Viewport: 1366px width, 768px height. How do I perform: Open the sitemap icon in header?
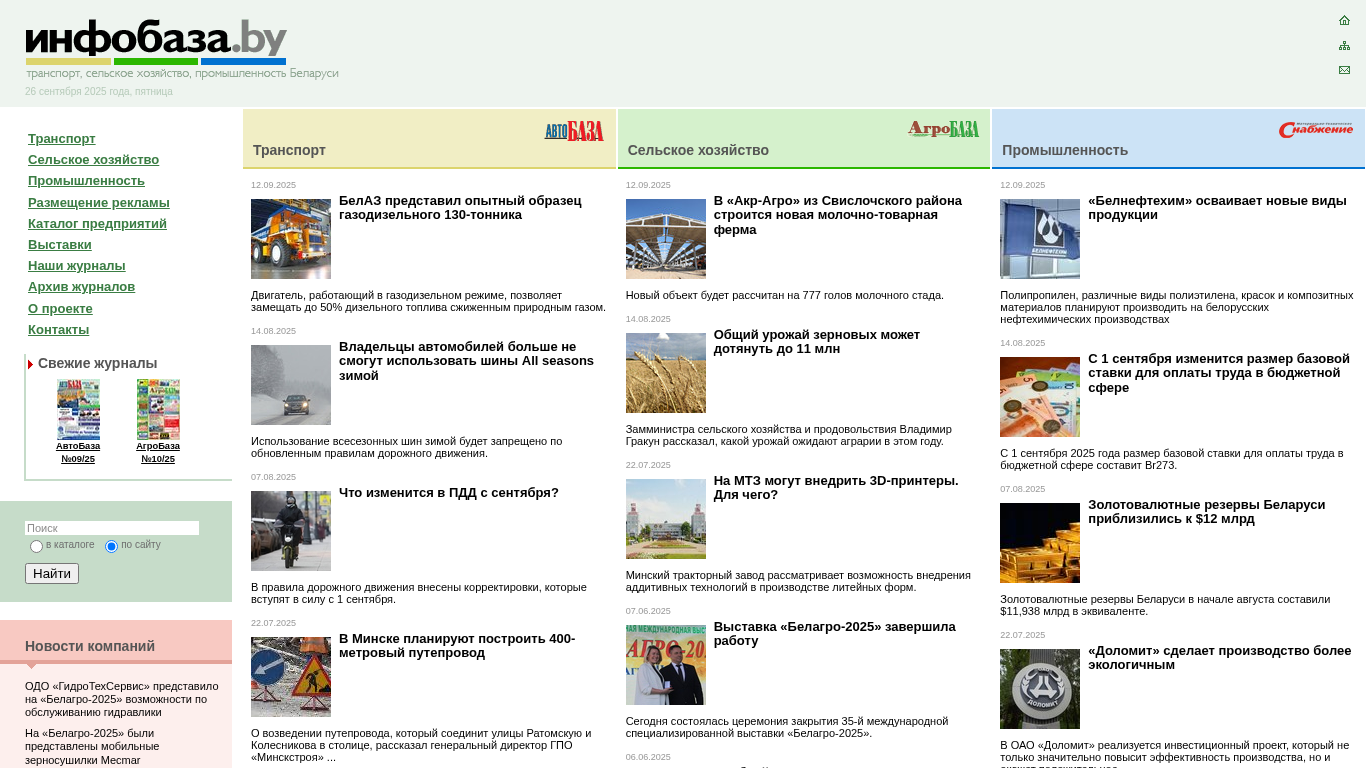pos(1344,45)
